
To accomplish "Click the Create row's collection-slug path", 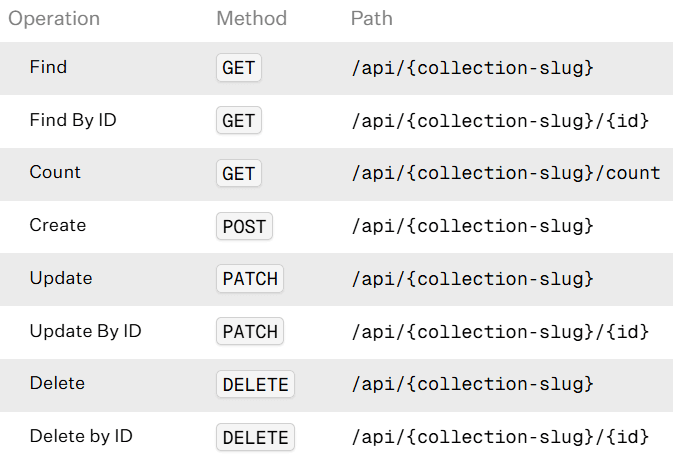I will point(473,227).
